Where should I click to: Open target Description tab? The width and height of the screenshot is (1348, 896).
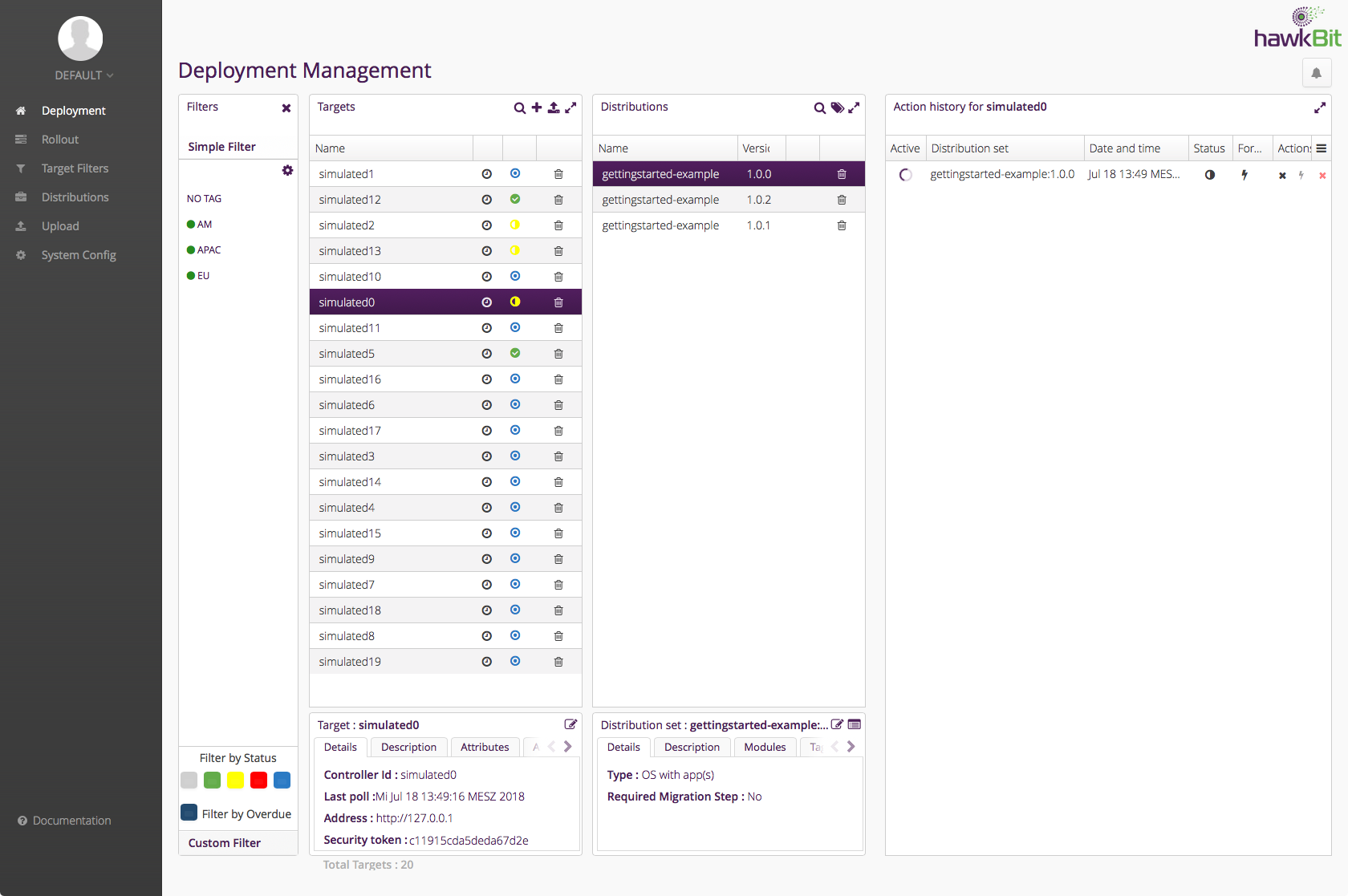tap(408, 747)
